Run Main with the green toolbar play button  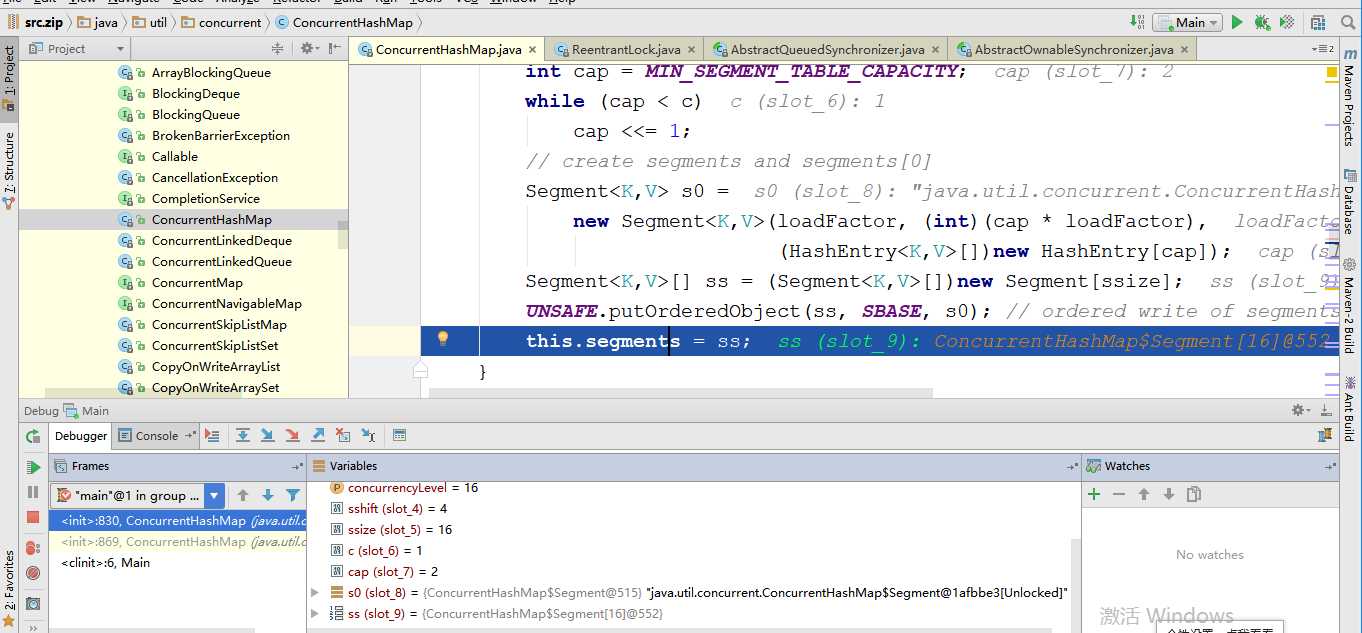[x=1237, y=22]
